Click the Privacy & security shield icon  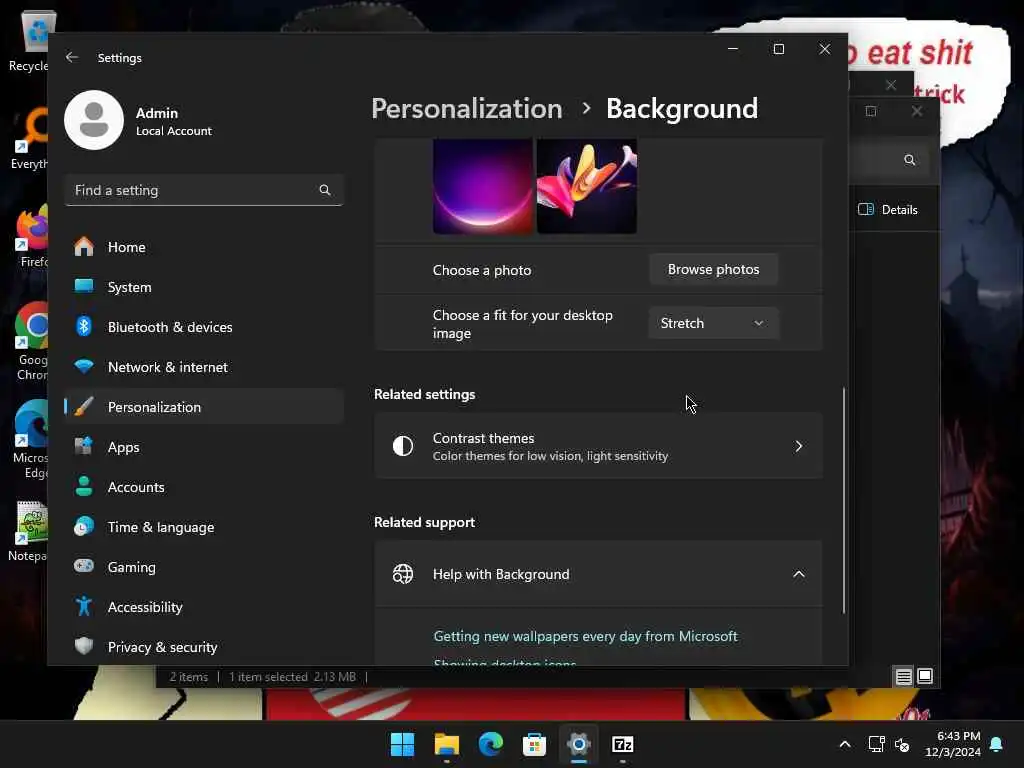pos(84,647)
